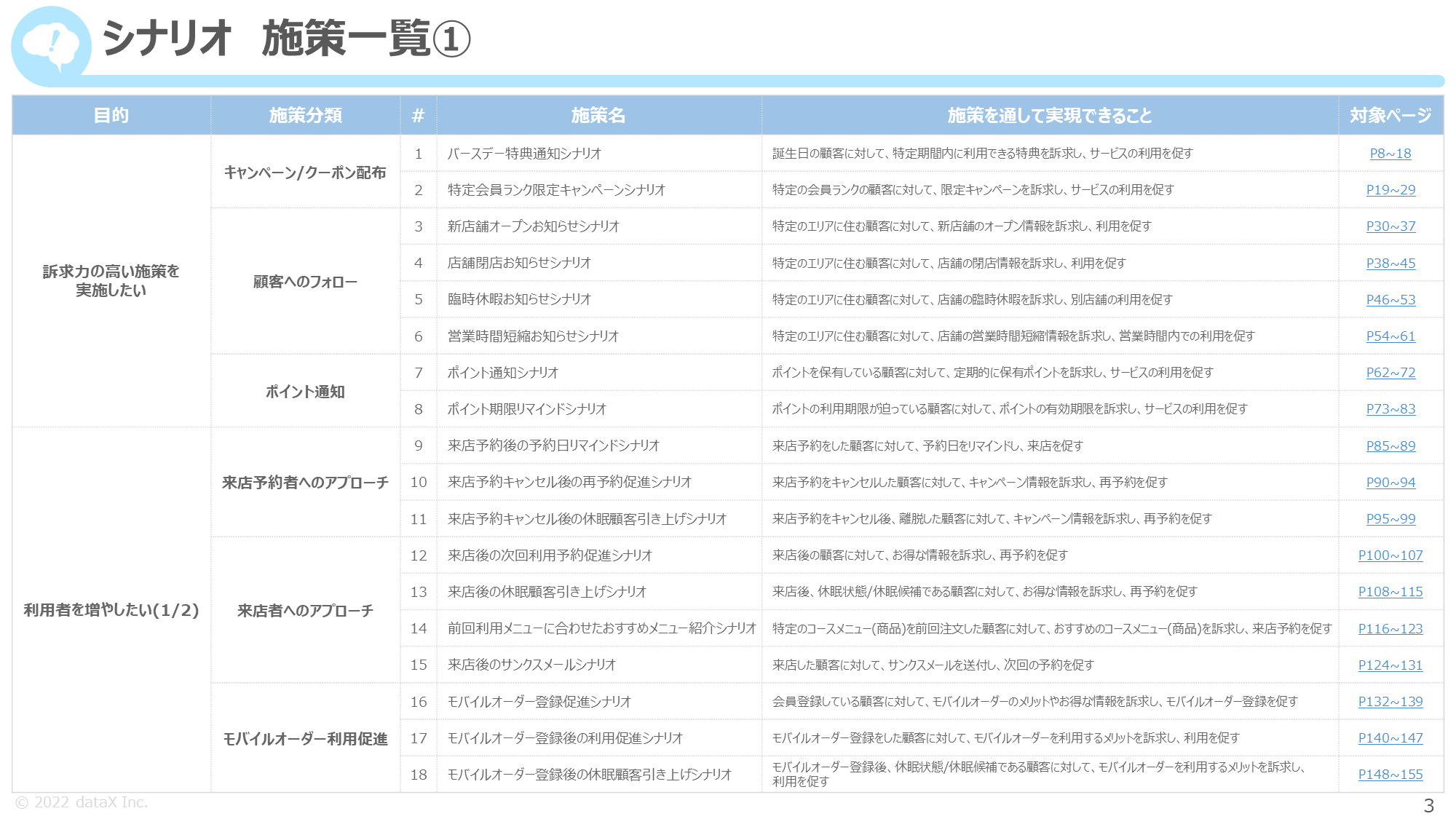This screenshot has width=1456, height=819.
Task: Open the P19~29 page link
Action: (1390, 190)
